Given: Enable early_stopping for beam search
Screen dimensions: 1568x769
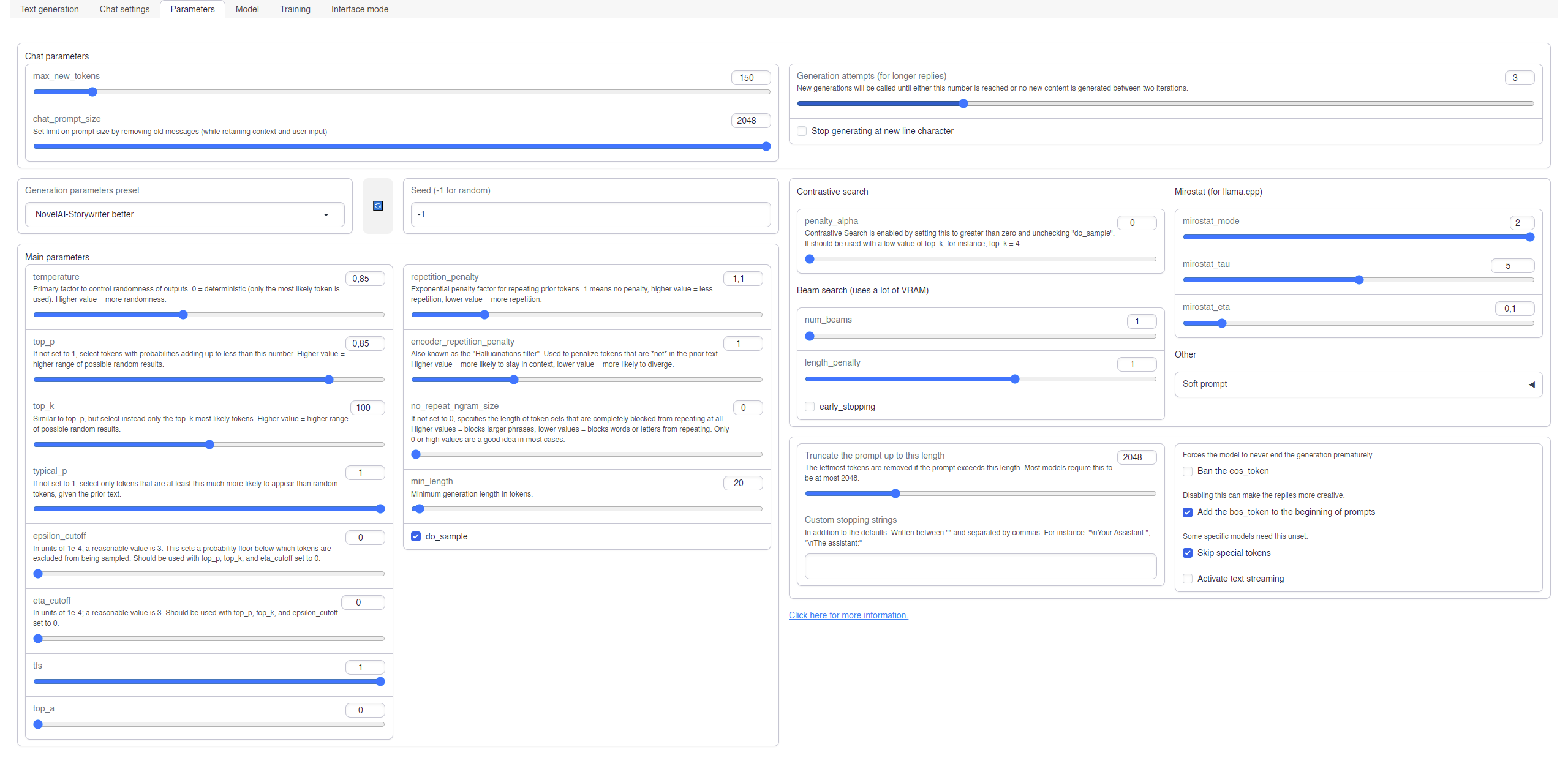Looking at the screenshot, I should [x=810, y=407].
